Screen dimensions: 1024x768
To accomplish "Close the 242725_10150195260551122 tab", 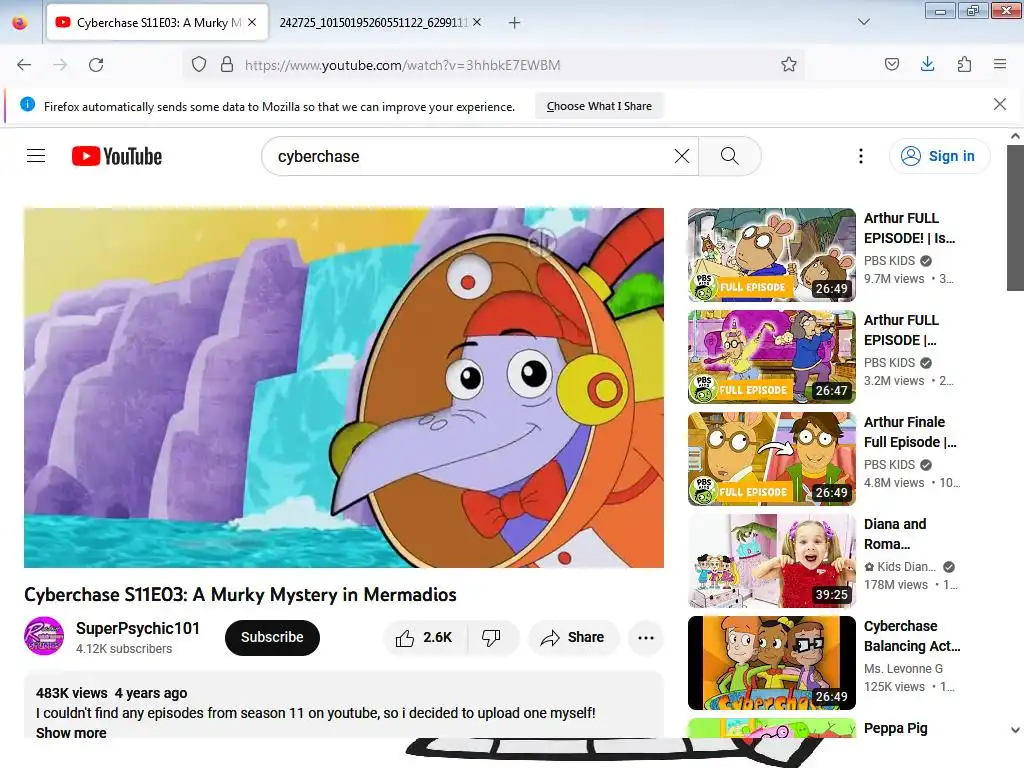I will (477, 22).
